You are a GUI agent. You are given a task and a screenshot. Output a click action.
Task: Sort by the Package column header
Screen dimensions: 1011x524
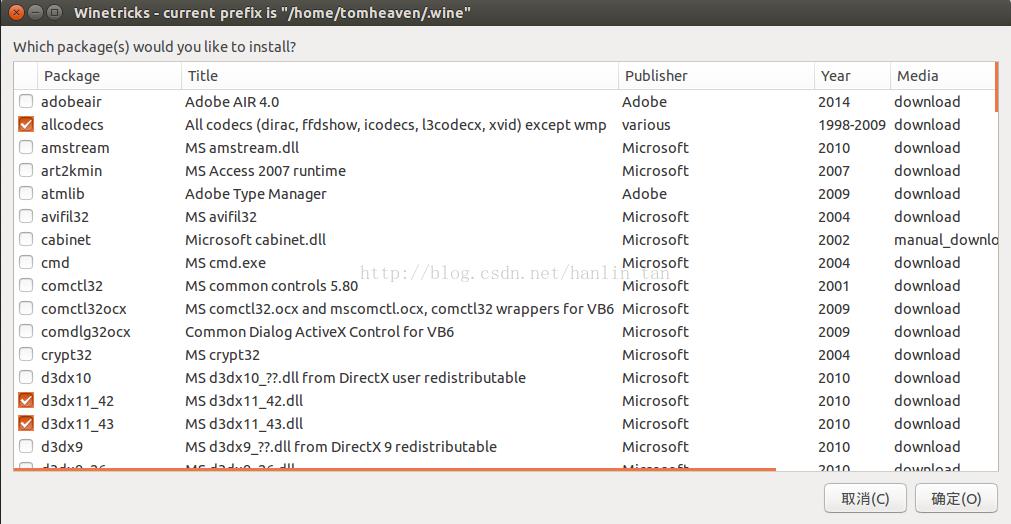(110, 76)
